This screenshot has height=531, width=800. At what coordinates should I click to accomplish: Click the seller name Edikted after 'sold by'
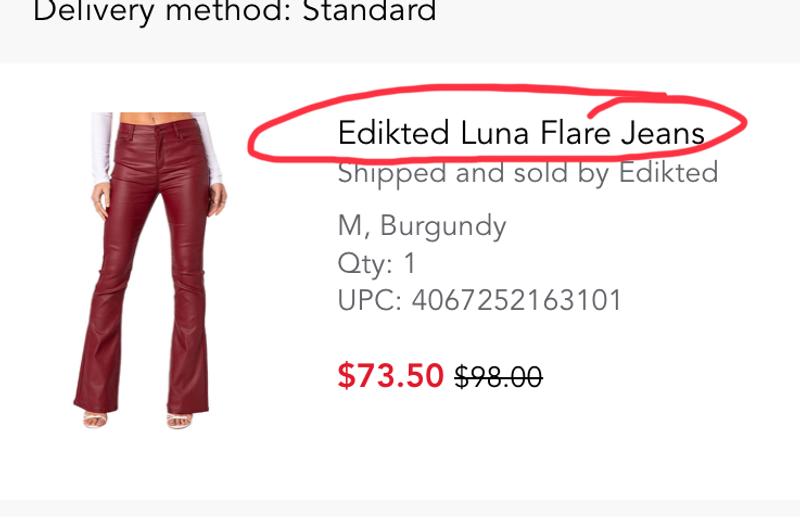coord(668,173)
